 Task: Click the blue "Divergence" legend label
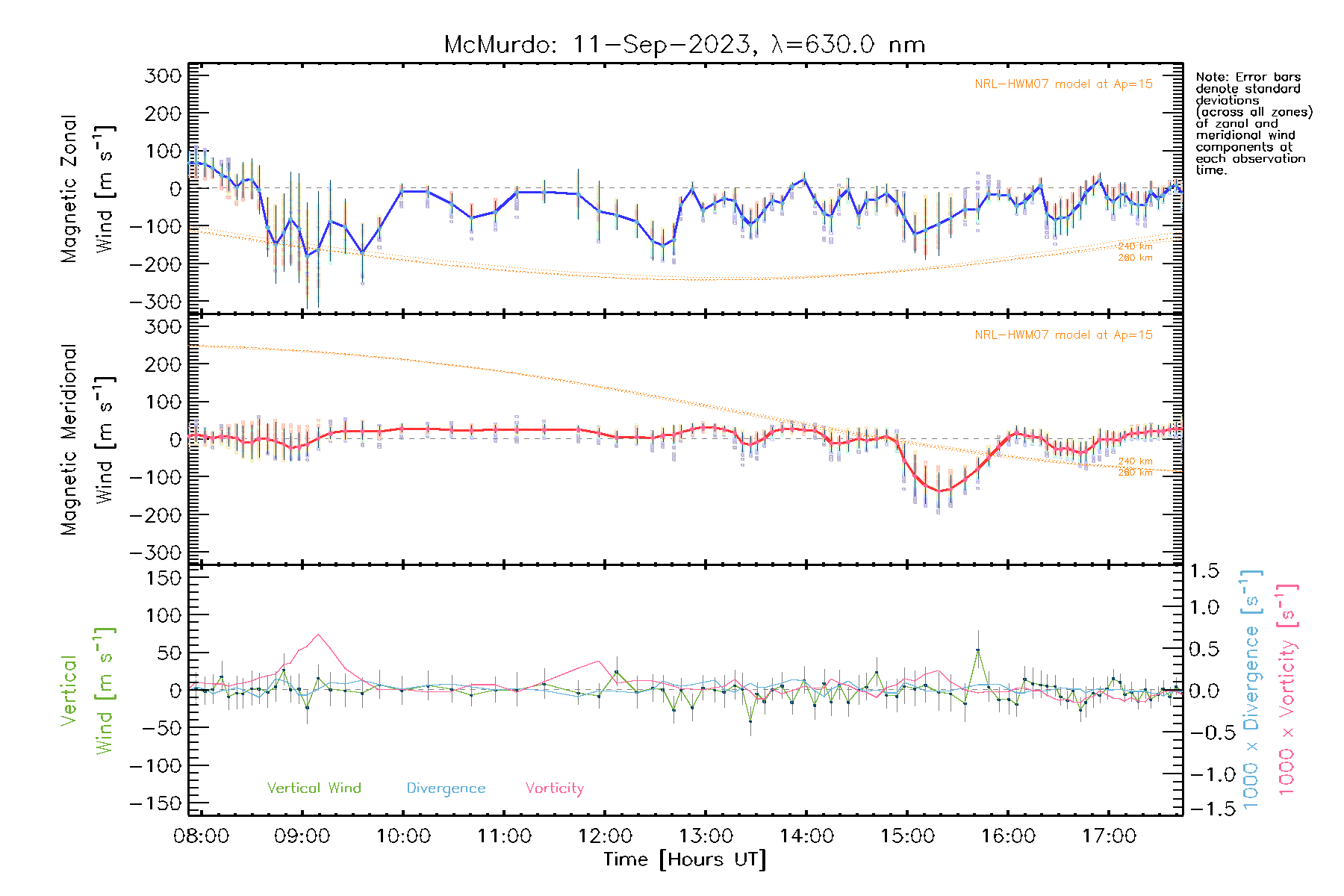(446, 788)
